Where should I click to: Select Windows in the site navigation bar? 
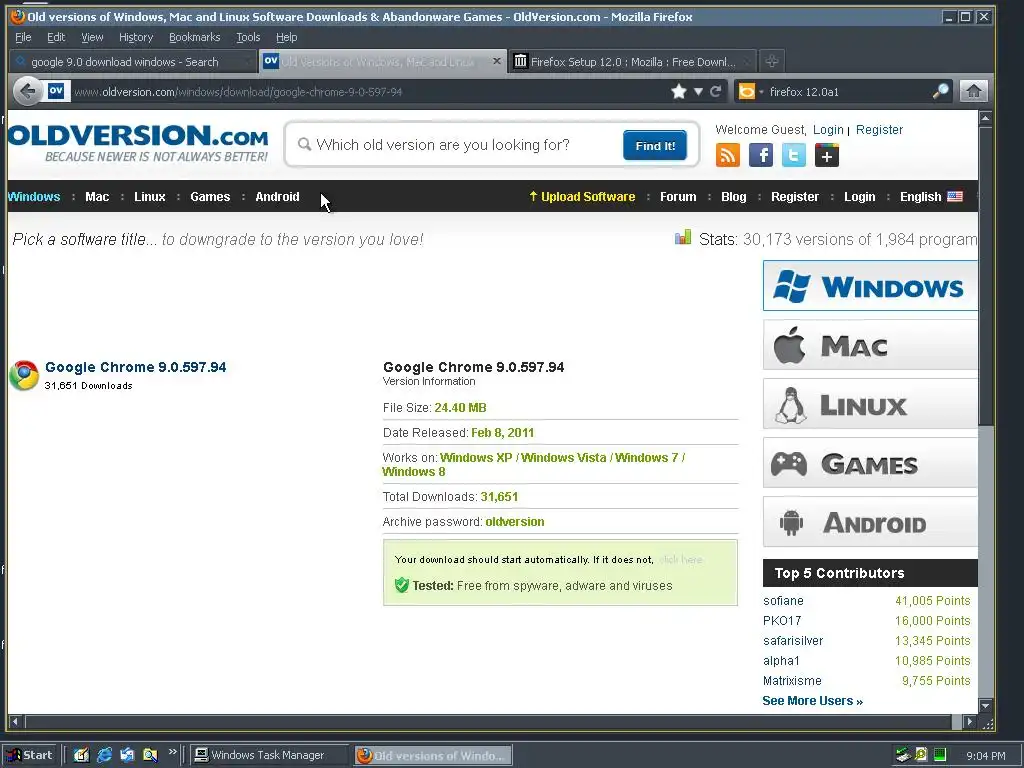[x=34, y=197]
